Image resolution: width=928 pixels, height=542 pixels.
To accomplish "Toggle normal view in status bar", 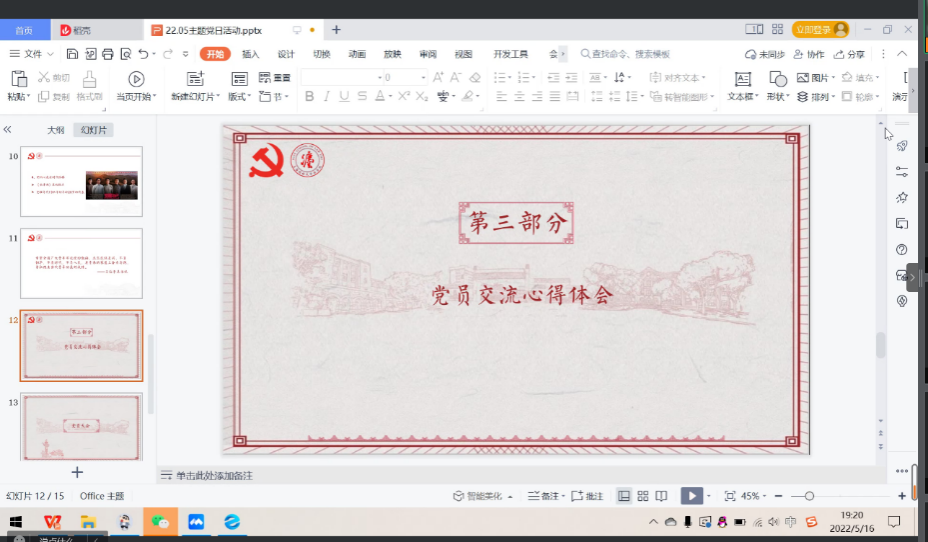I will 624,496.
